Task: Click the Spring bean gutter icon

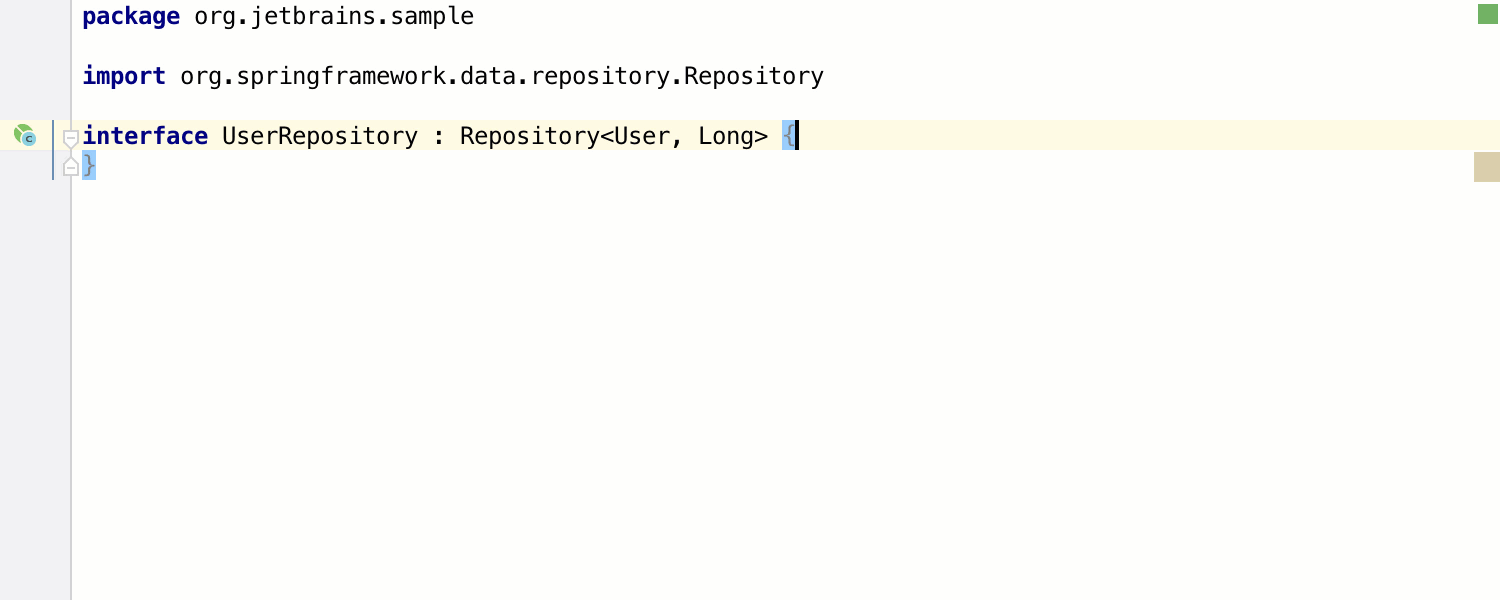Action: [24, 135]
